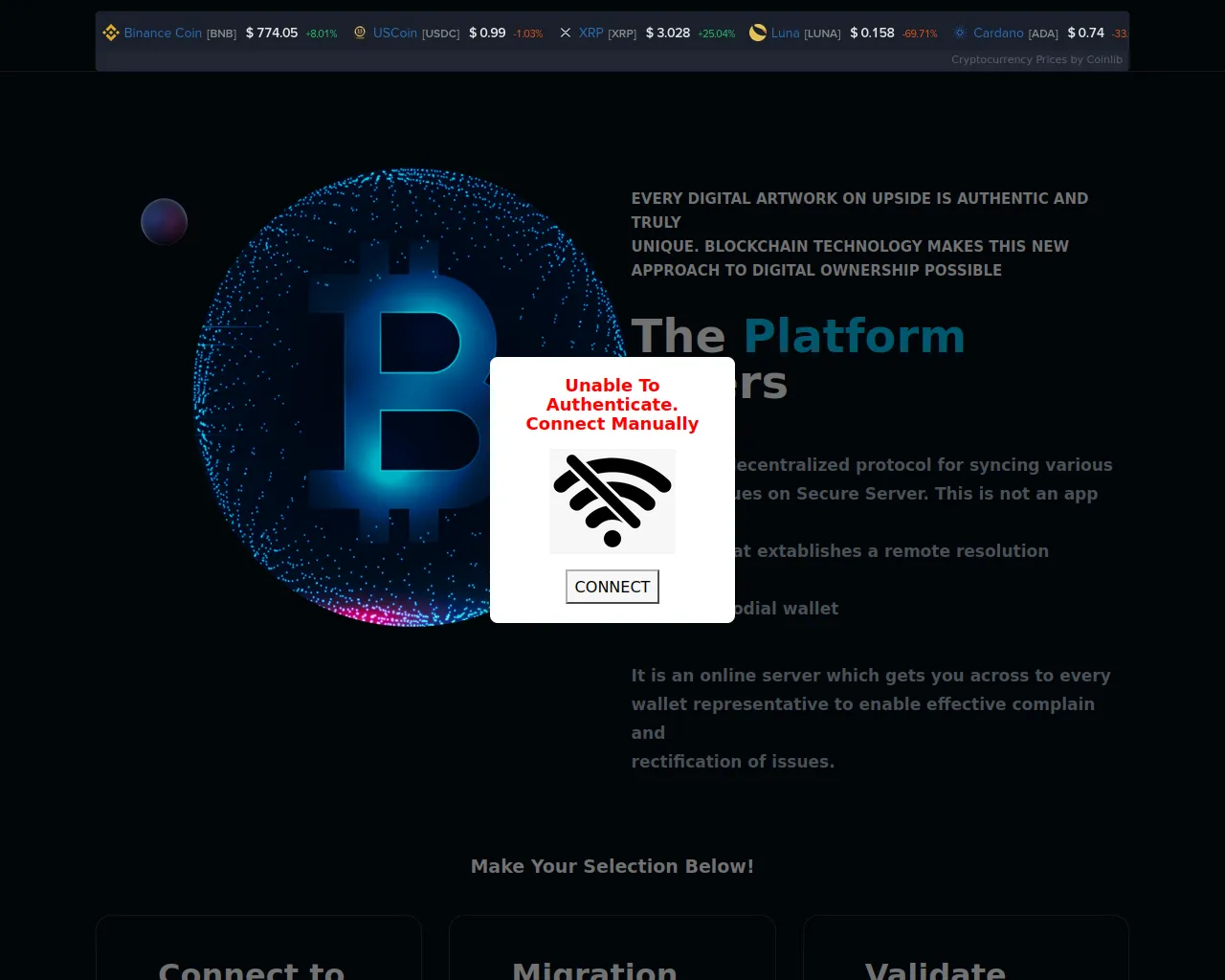Click the glowing Bitcoin globe image
This screenshot has width=1225, height=980.
[x=412, y=397]
